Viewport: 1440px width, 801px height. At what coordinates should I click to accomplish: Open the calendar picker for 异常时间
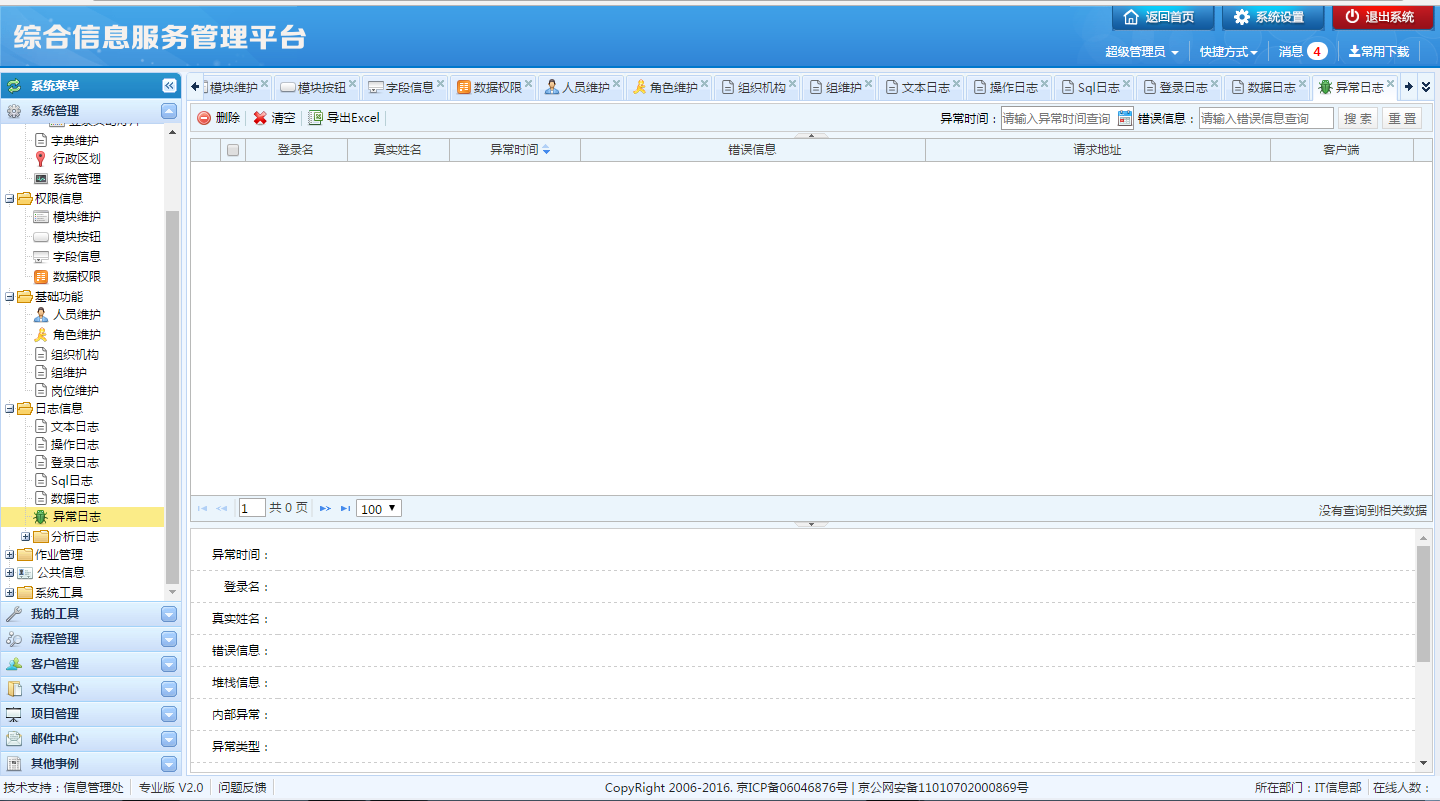1125,118
